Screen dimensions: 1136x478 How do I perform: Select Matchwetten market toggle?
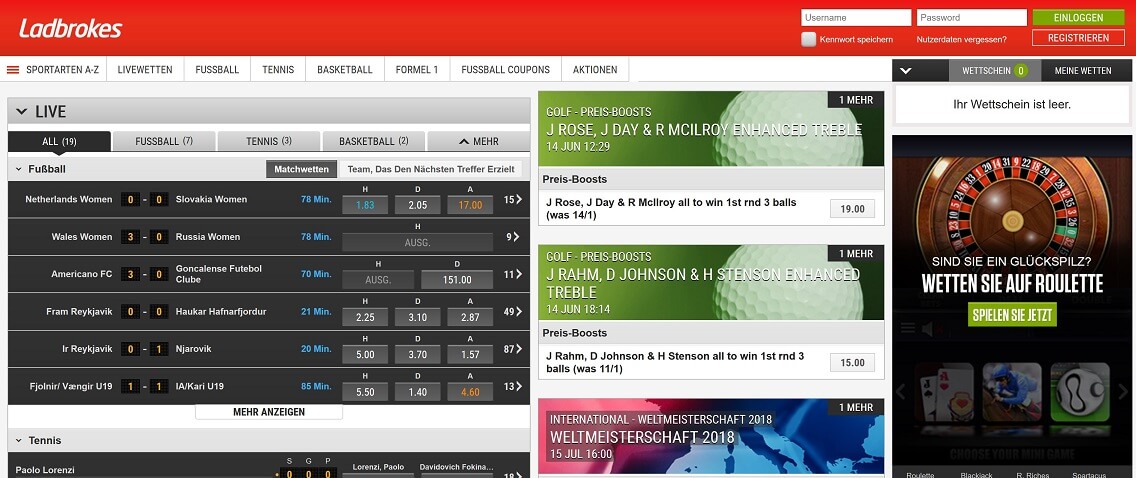coord(301,169)
